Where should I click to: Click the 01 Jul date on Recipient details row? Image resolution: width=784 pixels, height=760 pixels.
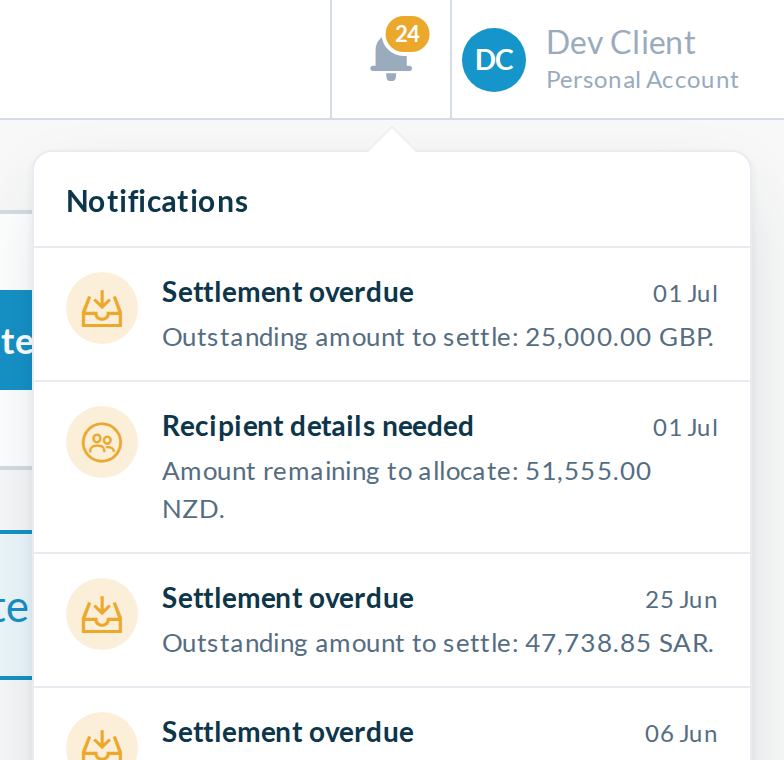685,428
